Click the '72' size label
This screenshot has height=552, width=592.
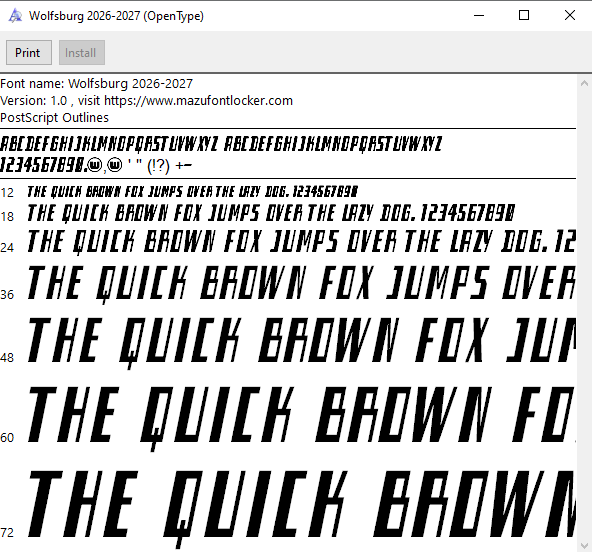tap(7, 533)
